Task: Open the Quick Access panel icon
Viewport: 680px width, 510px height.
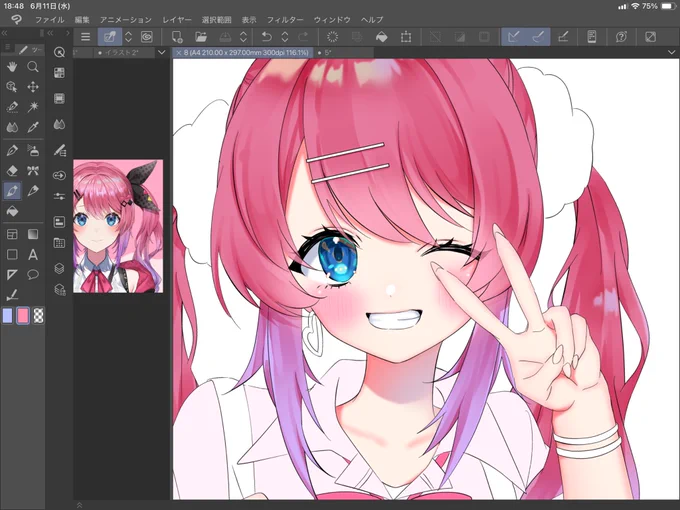Action: click(x=59, y=52)
